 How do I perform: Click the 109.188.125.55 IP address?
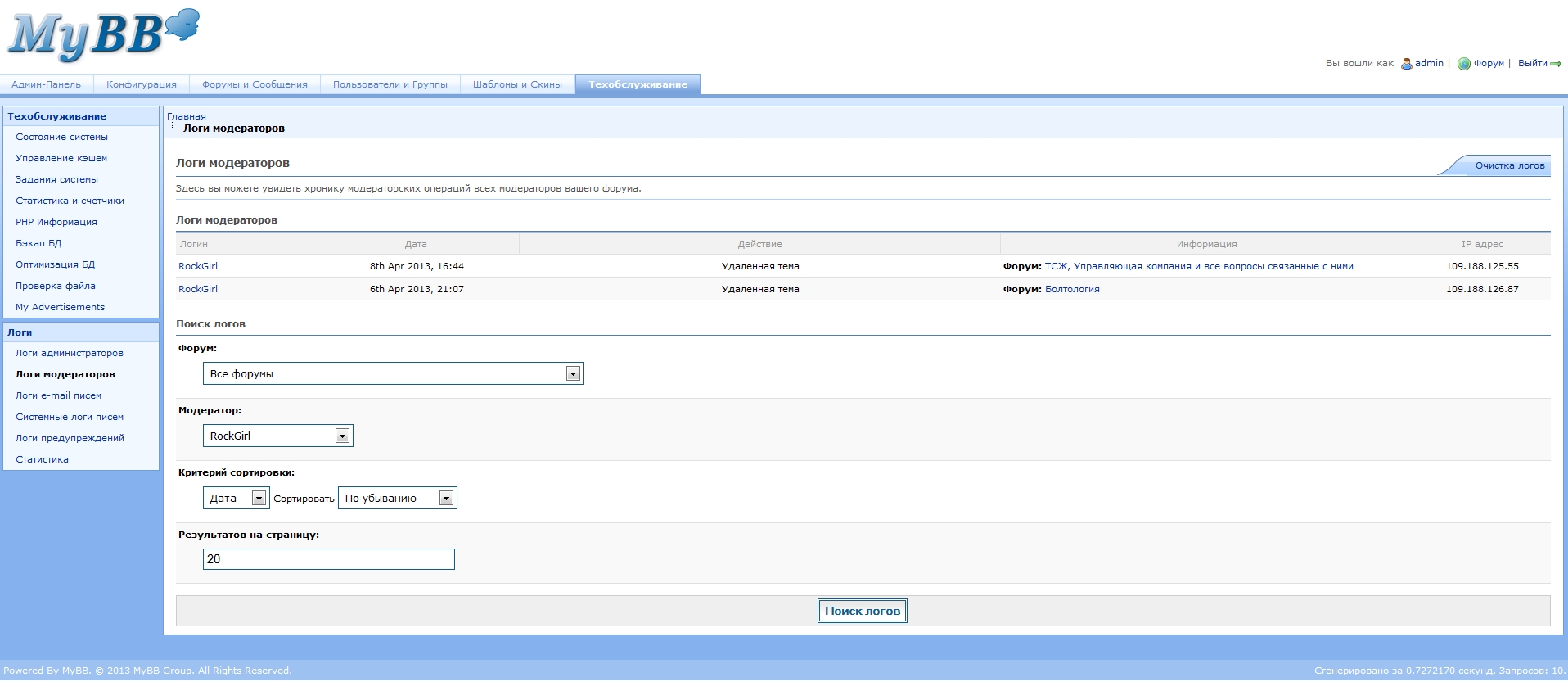(1482, 266)
